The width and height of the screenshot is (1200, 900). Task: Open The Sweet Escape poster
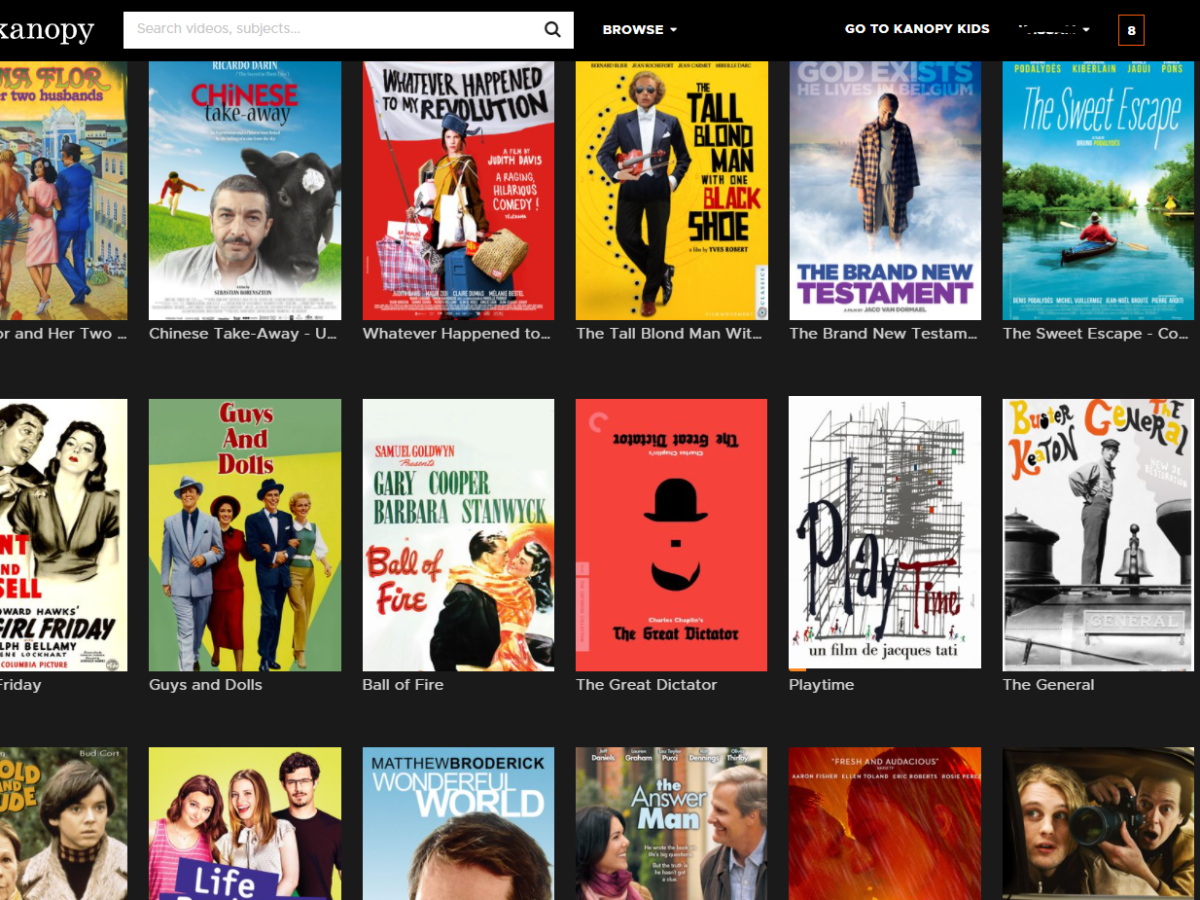point(1098,190)
